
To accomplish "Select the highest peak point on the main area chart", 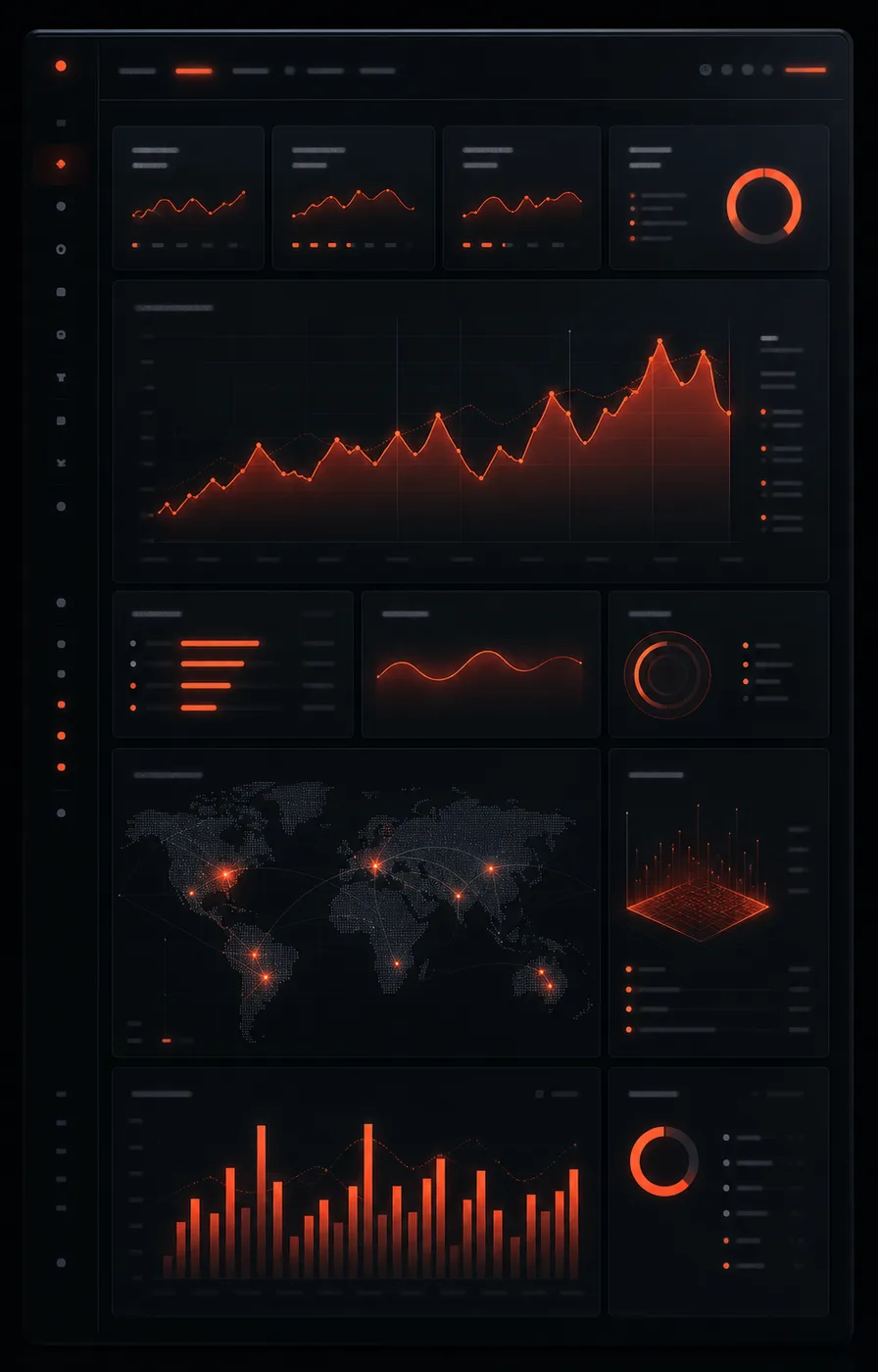I will click(659, 341).
